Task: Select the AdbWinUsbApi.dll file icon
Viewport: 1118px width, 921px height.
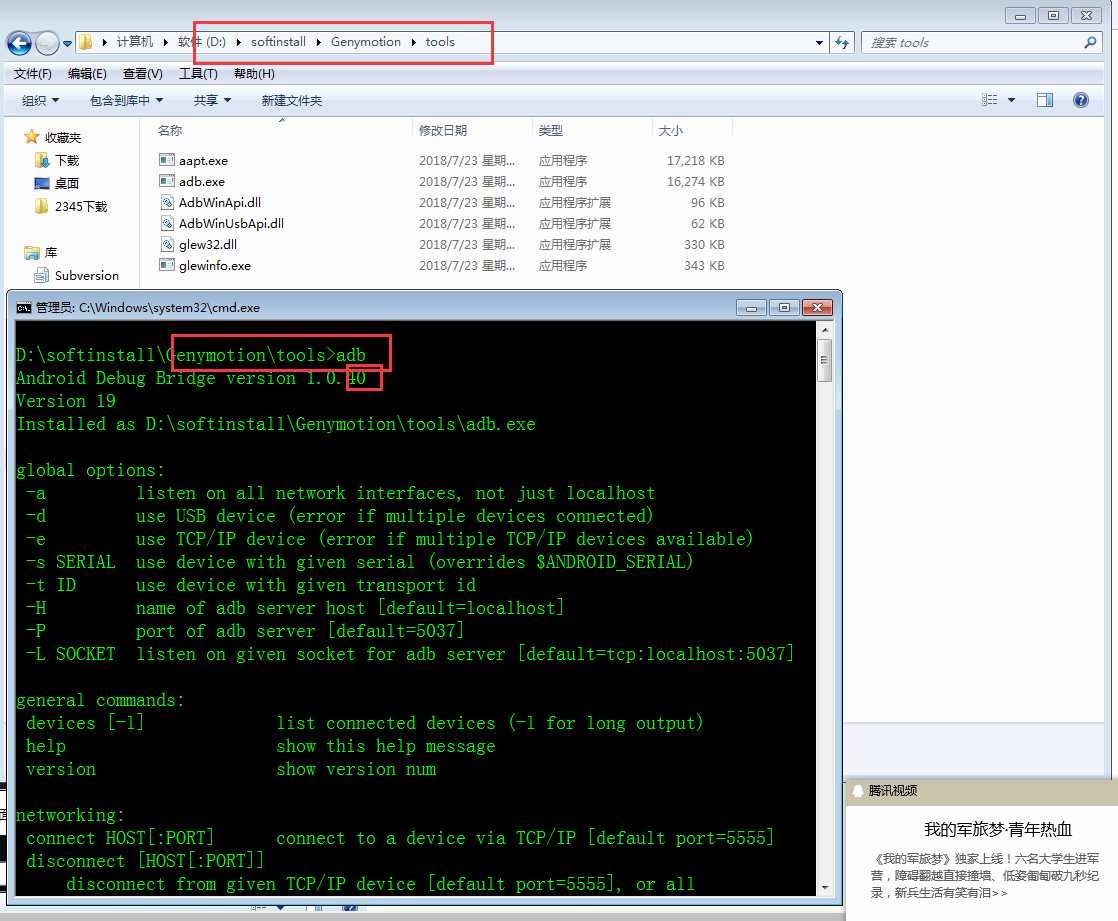Action: click(167, 223)
